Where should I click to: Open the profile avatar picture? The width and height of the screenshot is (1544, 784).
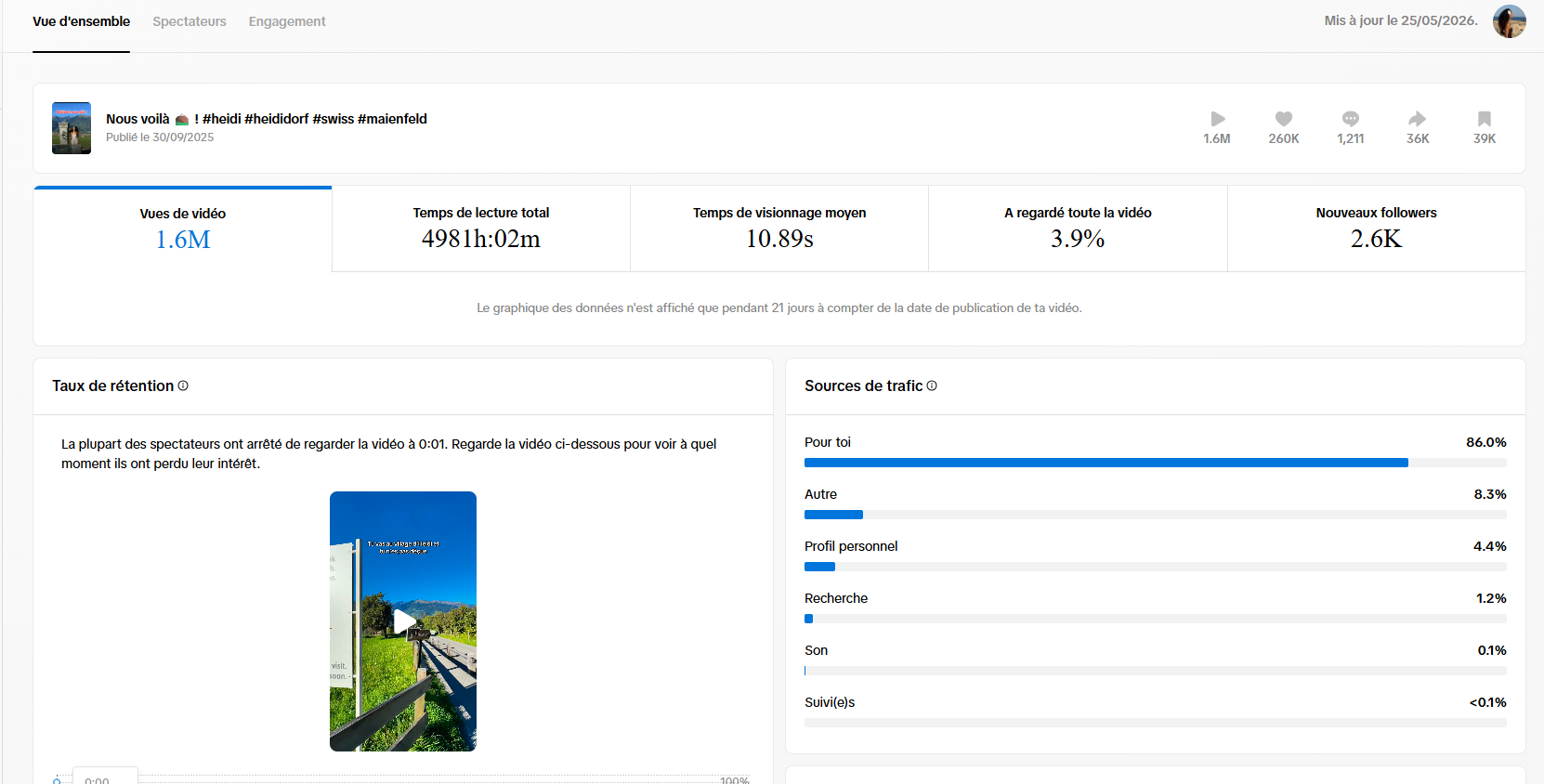click(x=1509, y=21)
